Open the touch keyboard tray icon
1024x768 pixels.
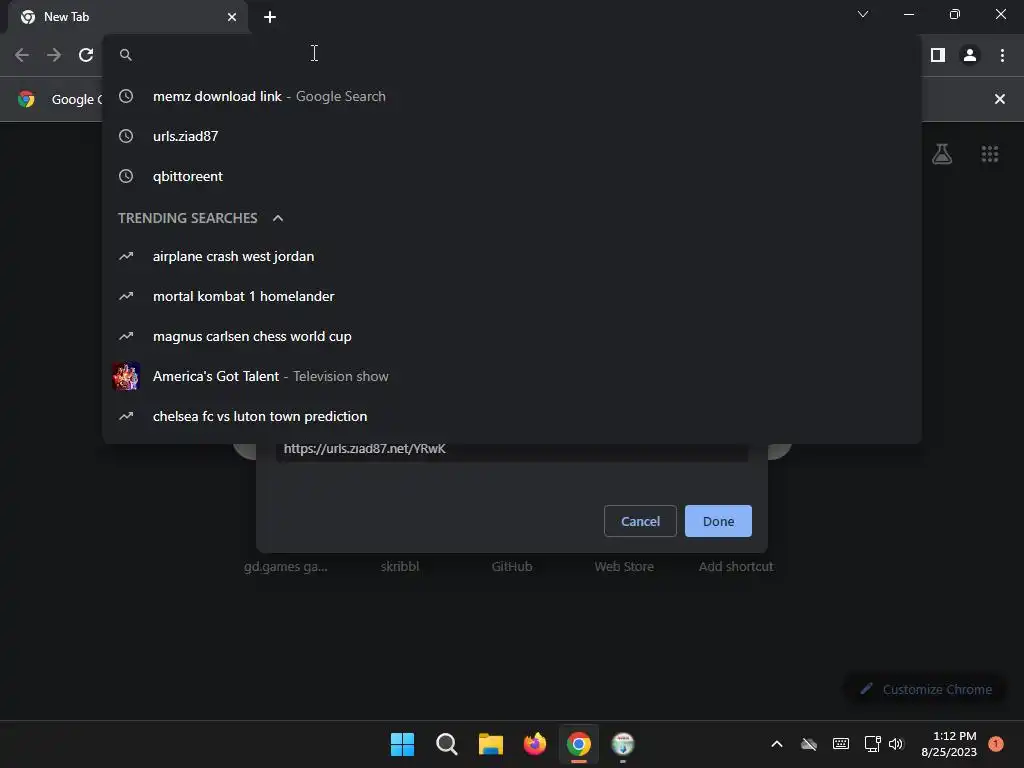840,744
